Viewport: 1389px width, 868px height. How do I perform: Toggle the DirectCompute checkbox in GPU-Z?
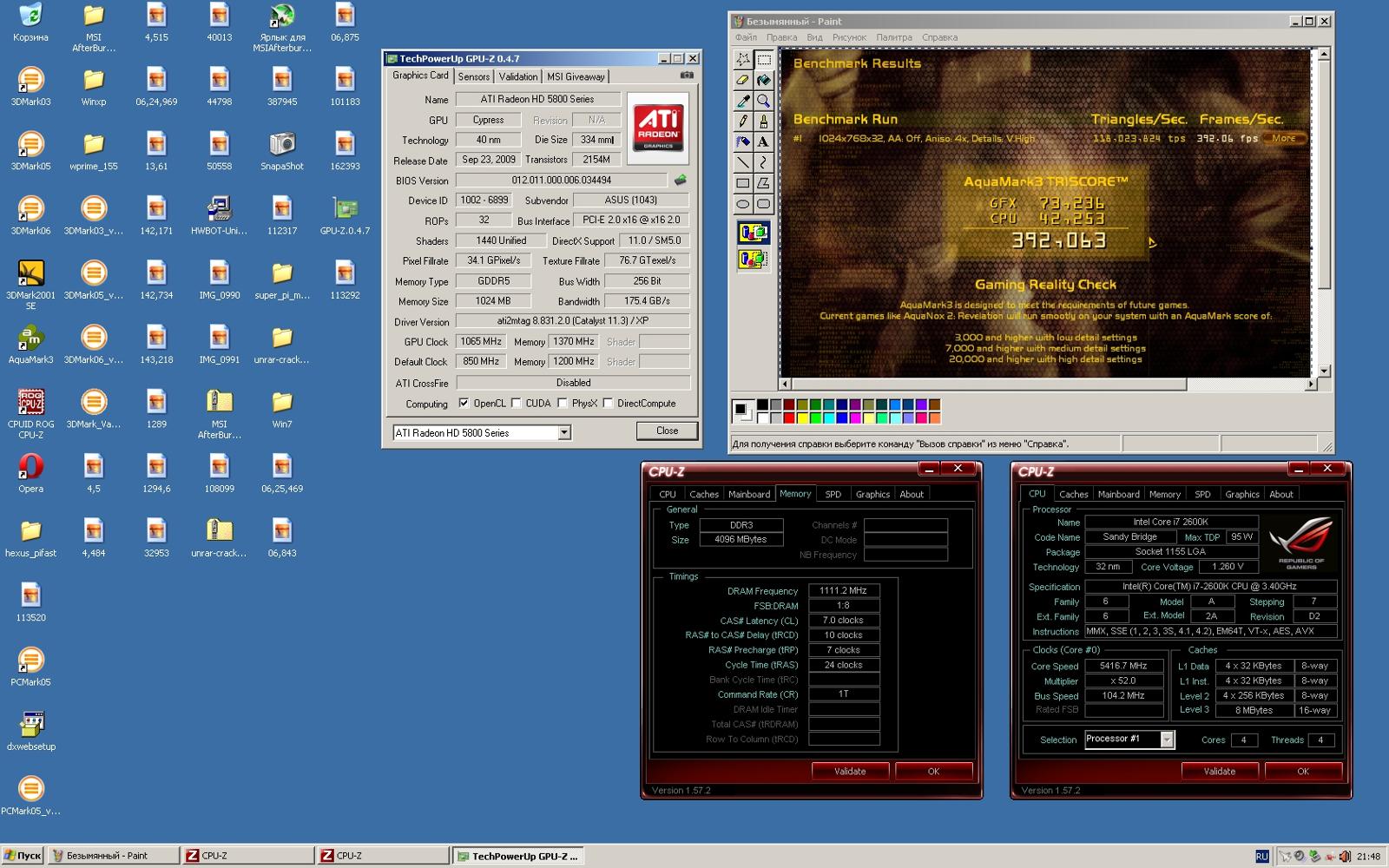[609, 403]
